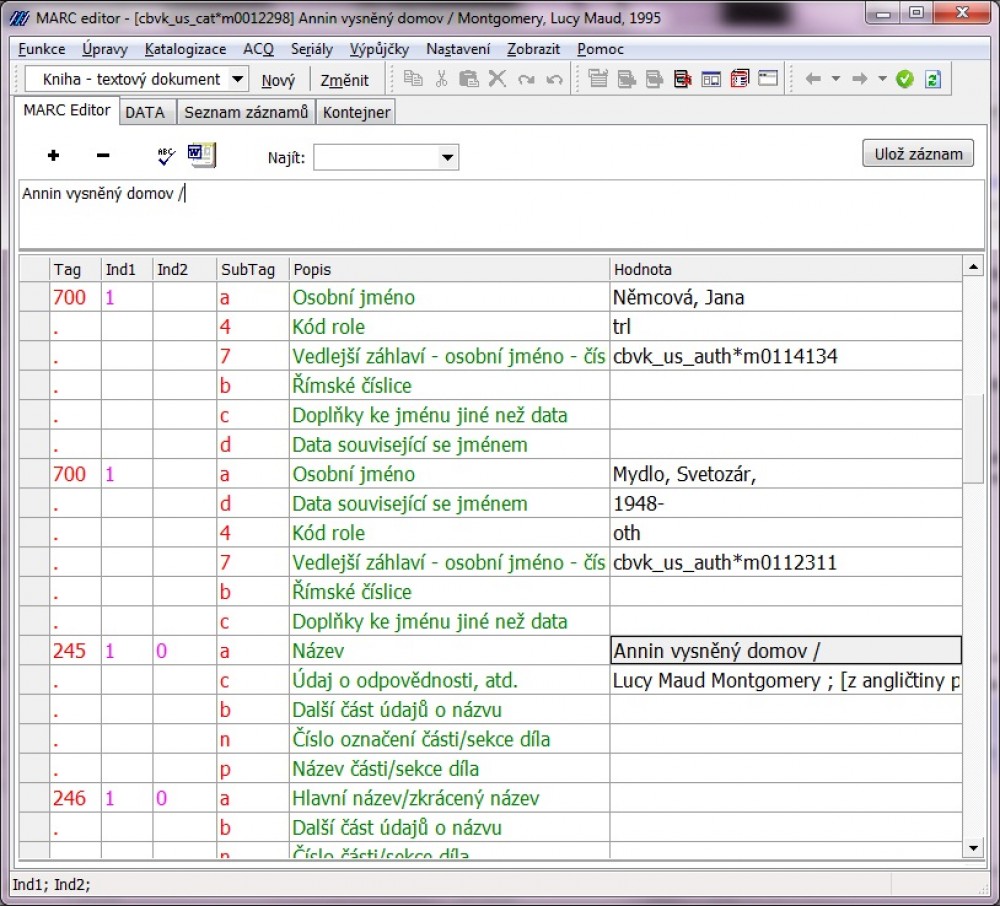Click the Word document export icon
This screenshot has height=906, width=1000.
click(202, 155)
